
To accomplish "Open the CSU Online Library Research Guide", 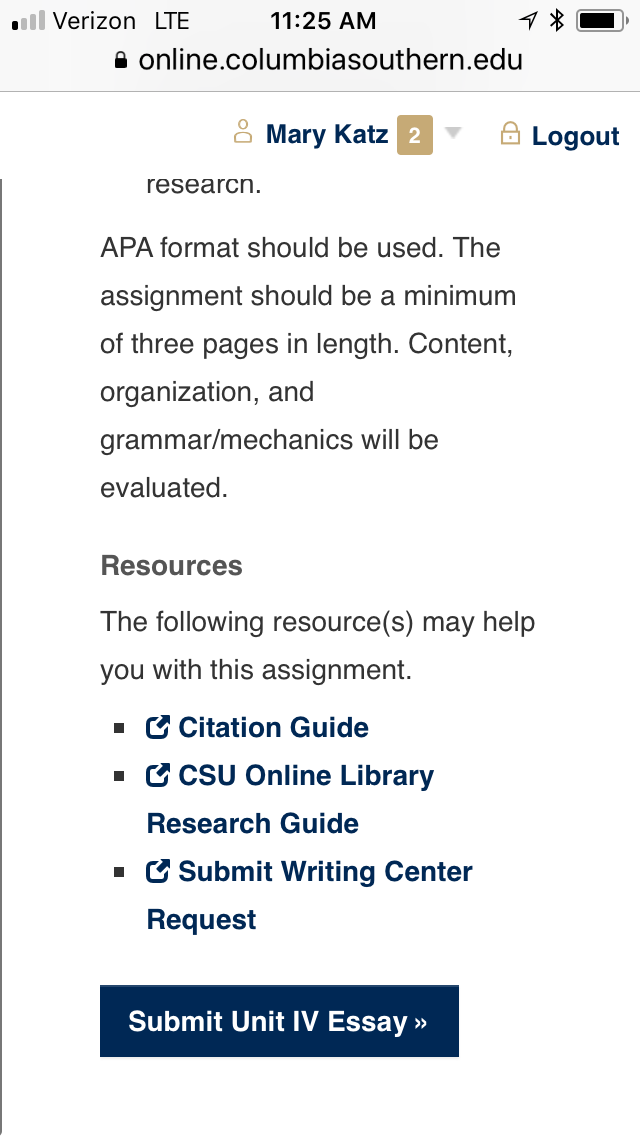I will [290, 799].
